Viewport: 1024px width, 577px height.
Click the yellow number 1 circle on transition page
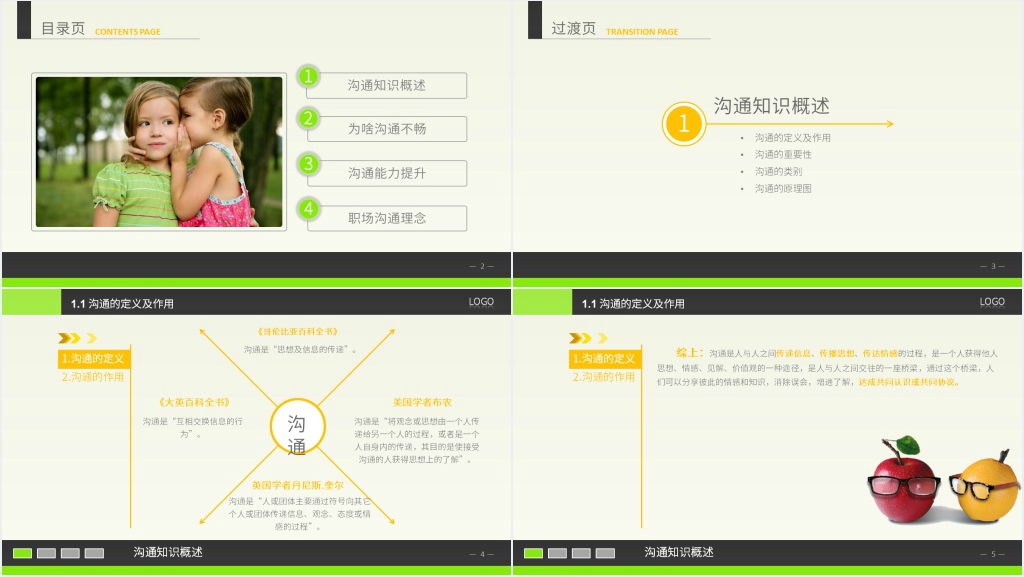pos(684,124)
